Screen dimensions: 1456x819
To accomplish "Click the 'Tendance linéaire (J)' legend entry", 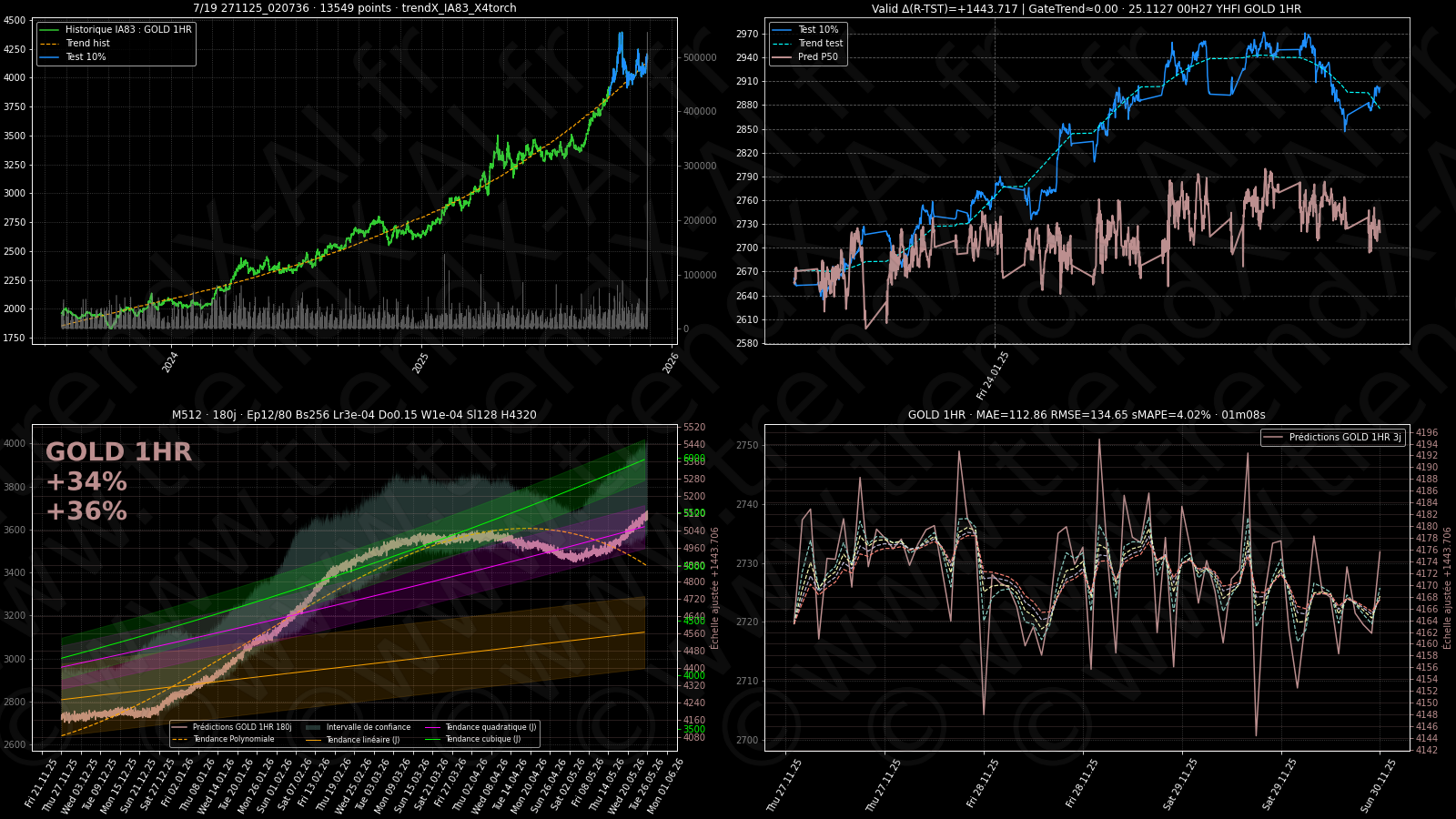I will point(362,740).
